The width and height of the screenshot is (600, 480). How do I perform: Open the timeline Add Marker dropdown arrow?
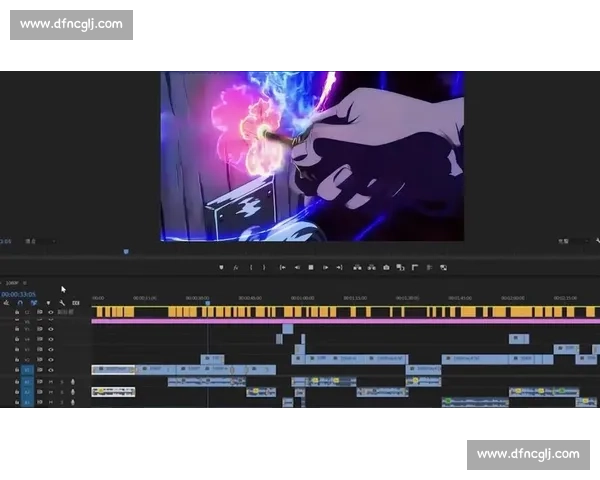48,303
